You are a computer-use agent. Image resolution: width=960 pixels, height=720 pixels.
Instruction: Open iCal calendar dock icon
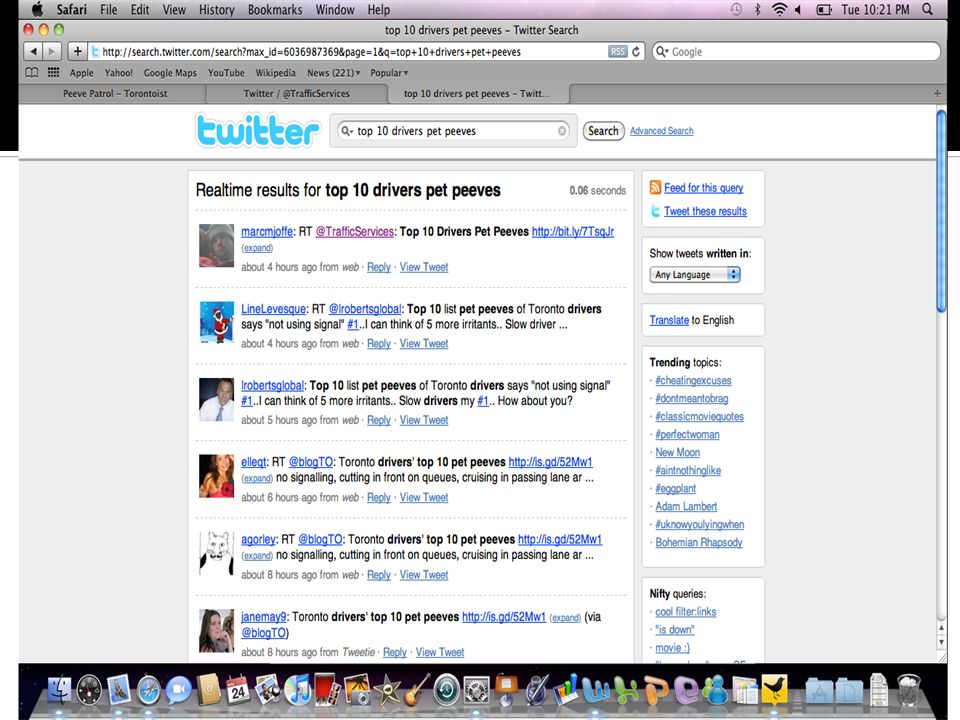coord(238,690)
